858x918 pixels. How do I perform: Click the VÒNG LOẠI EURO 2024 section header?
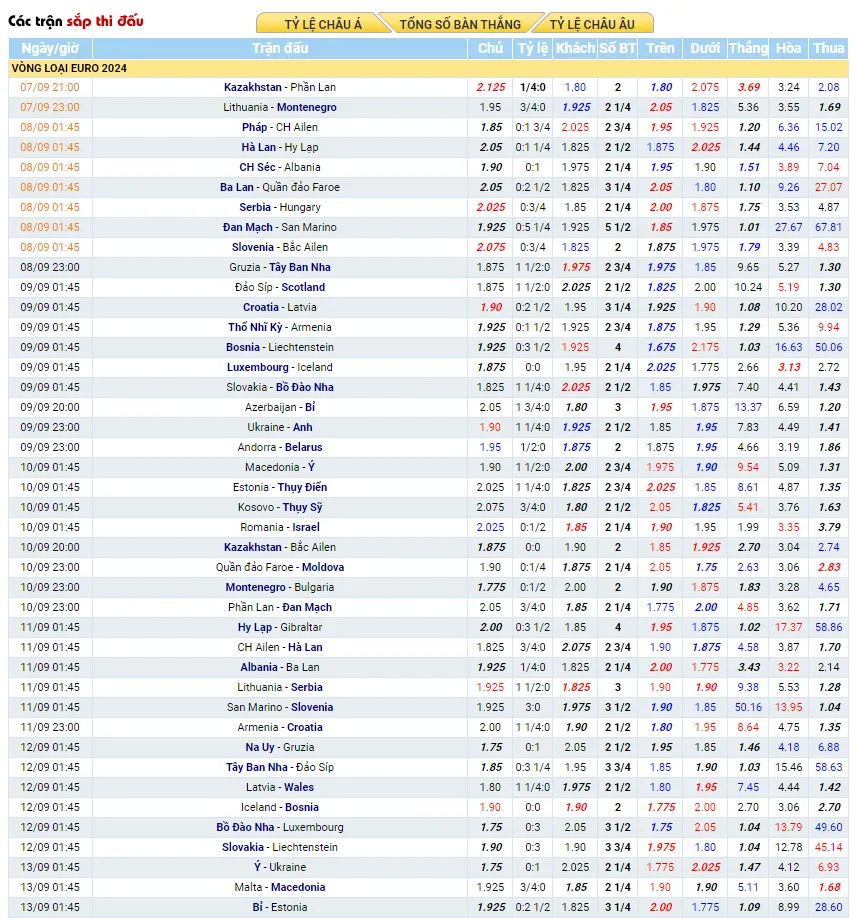[x=69, y=68]
